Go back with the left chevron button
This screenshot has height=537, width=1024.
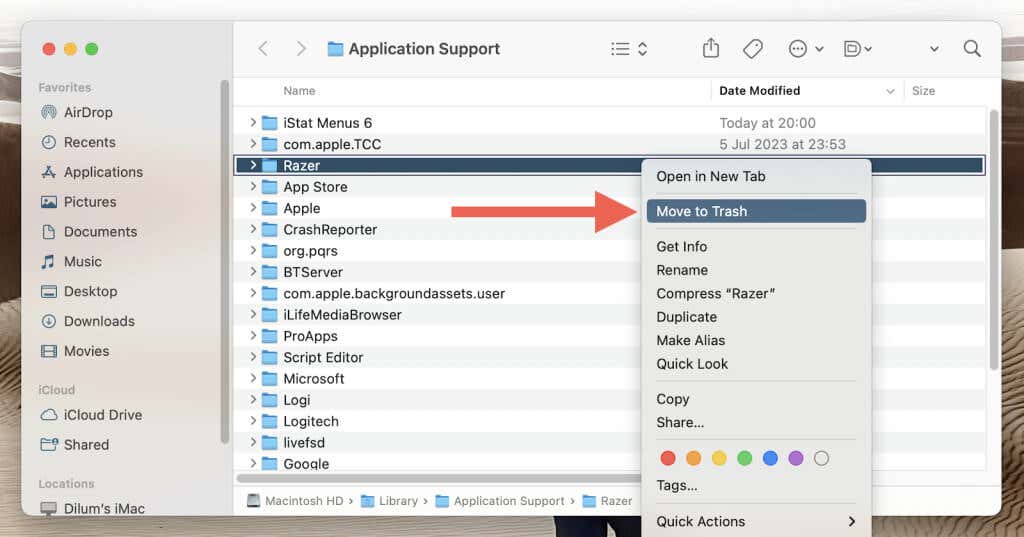tap(263, 49)
